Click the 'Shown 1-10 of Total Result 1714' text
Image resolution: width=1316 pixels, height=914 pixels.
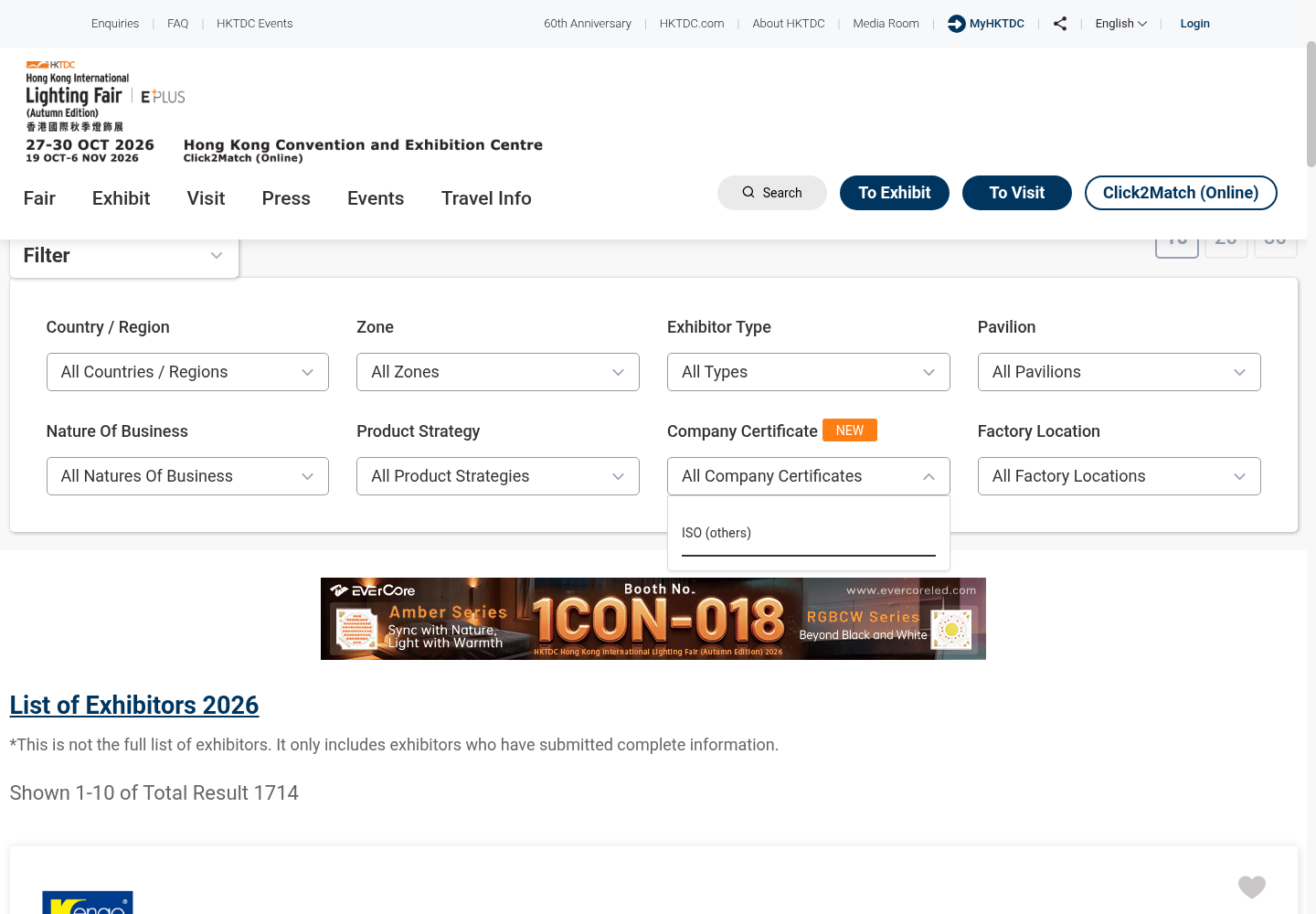[x=154, y=793]
